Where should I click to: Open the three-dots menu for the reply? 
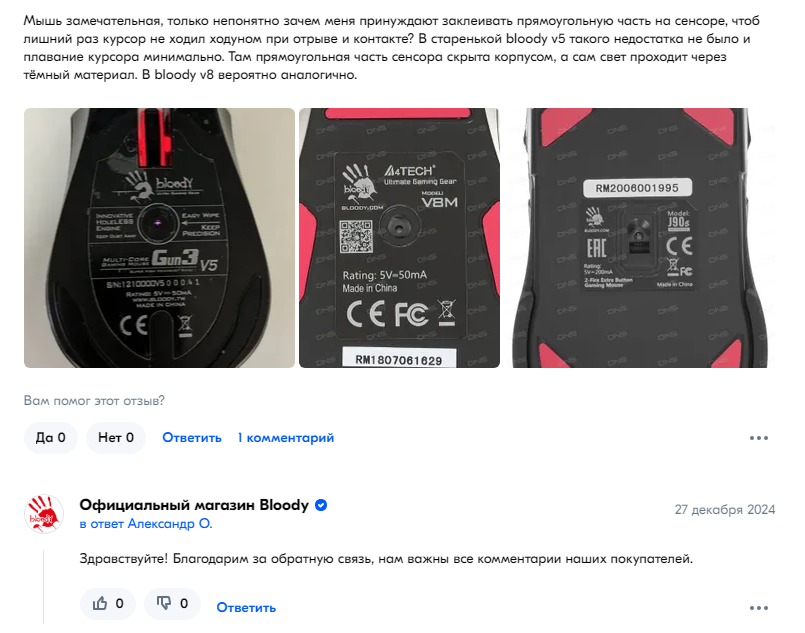pyautogui.click(x=759, y=608)
